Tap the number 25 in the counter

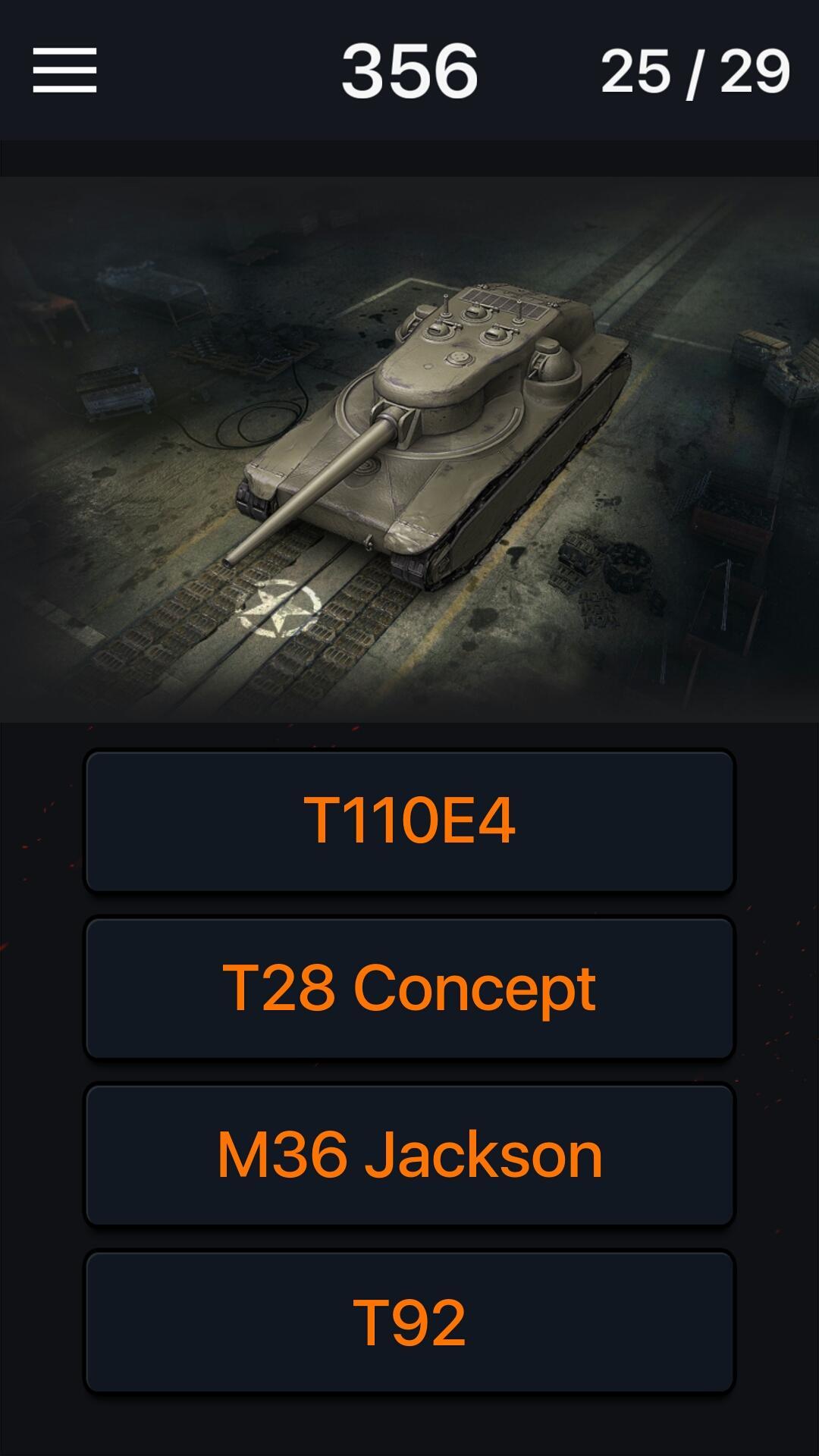click(635, 72)
